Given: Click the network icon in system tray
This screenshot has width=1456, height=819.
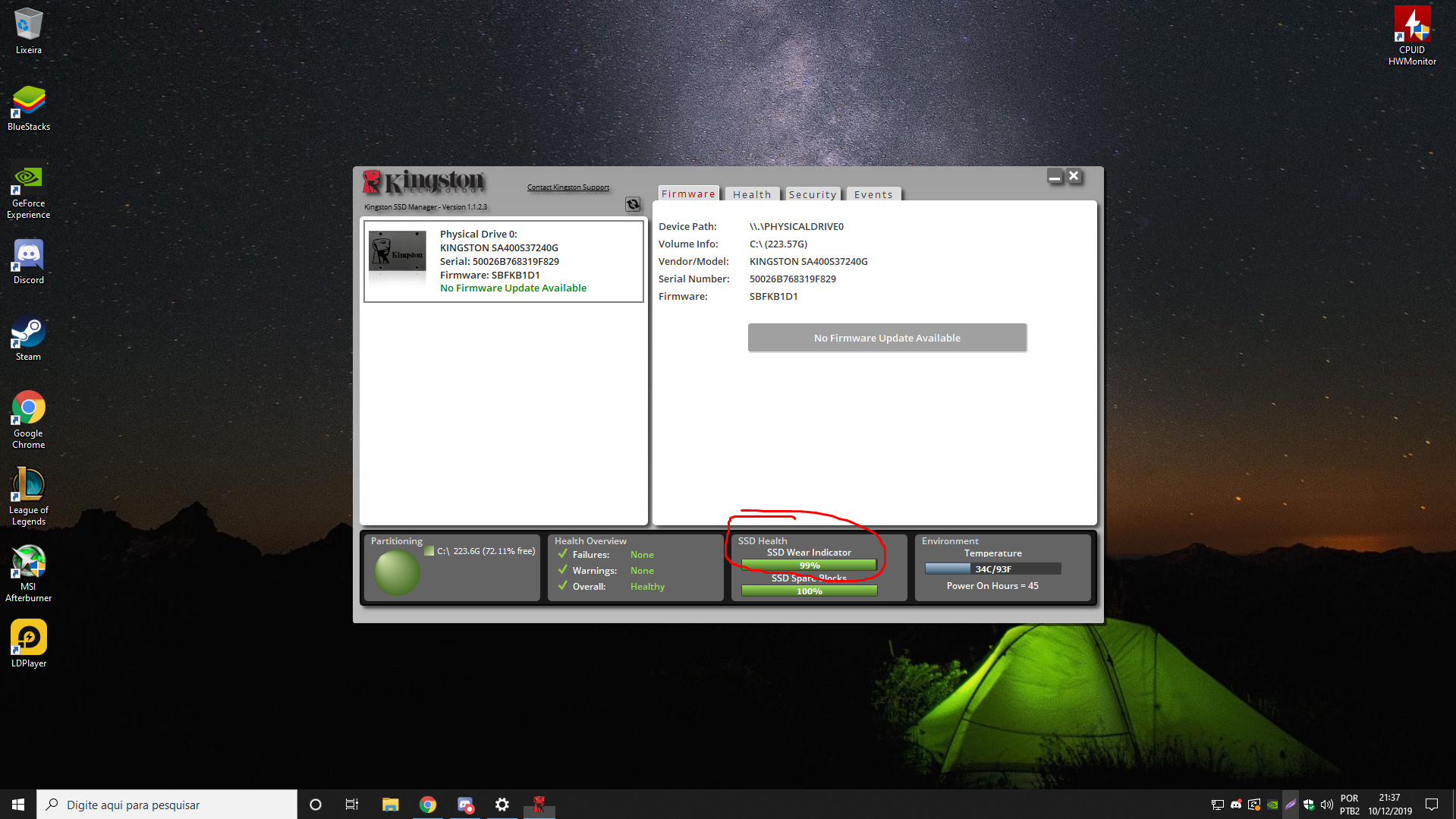Looking at the screenshot, I should (x=1218, y=805).
